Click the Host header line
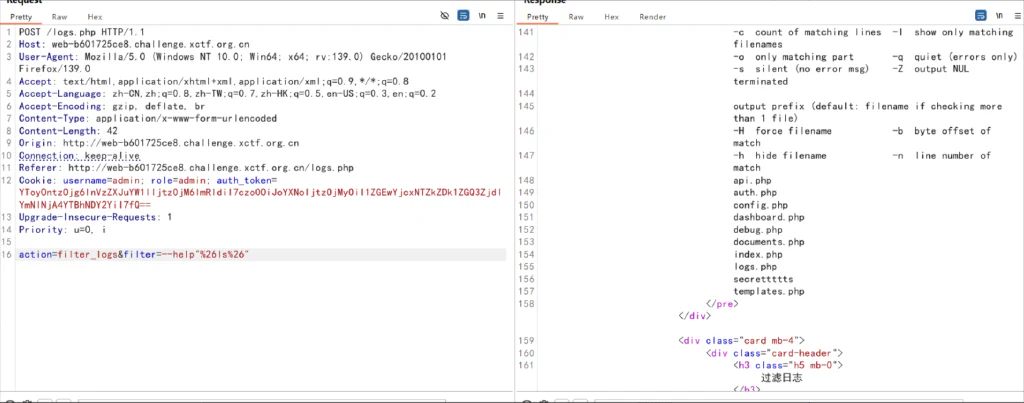 (x=134, y=44)
